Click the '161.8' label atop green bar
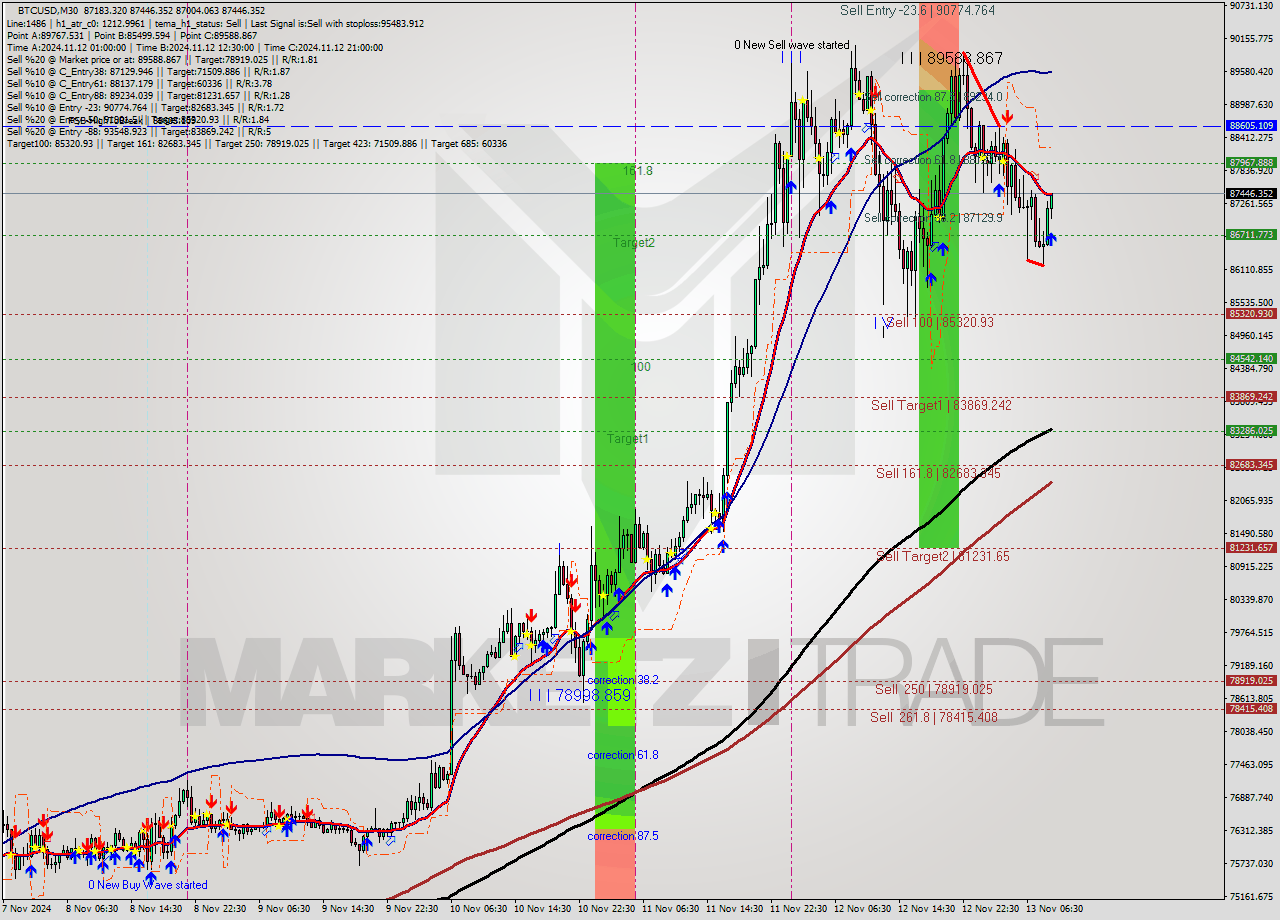Viewport: 1280px width, 920px height. click(638, 171)
